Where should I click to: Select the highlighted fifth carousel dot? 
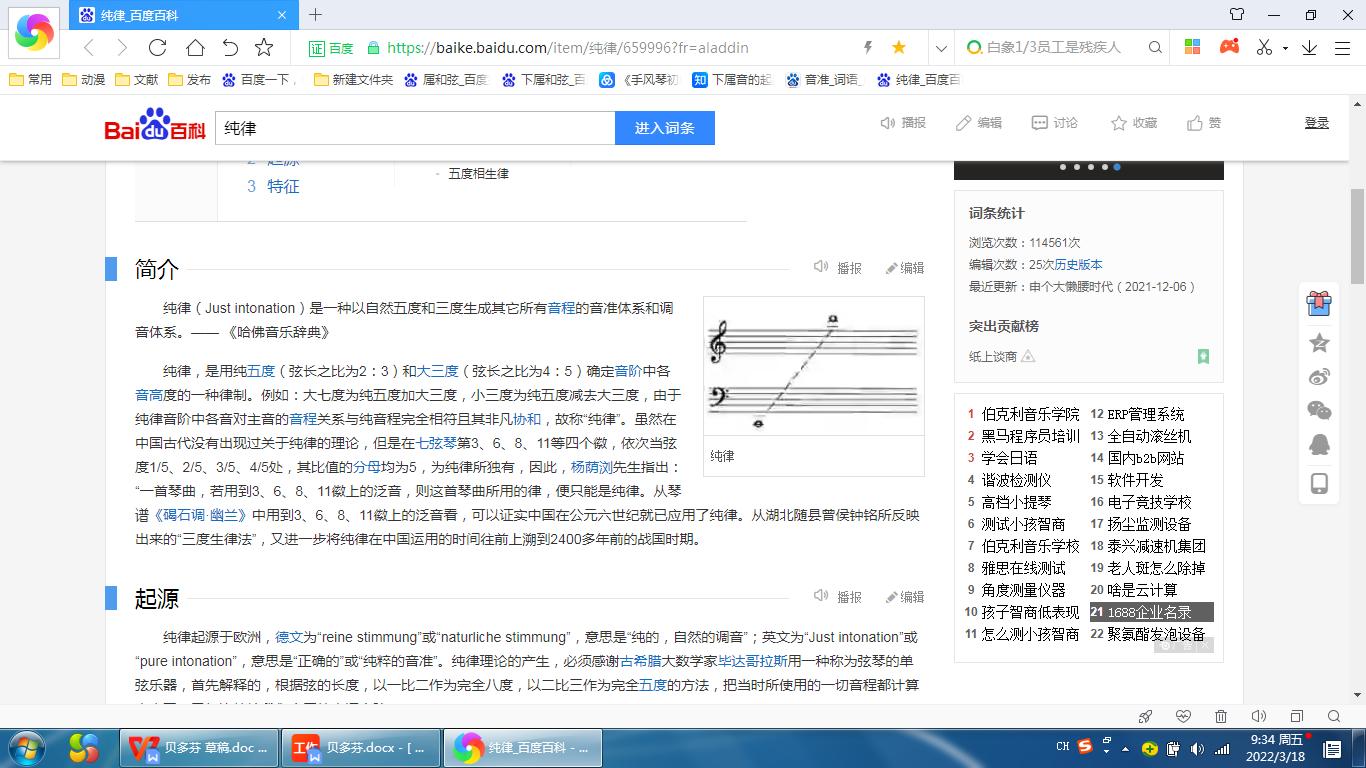point(1117,167)
